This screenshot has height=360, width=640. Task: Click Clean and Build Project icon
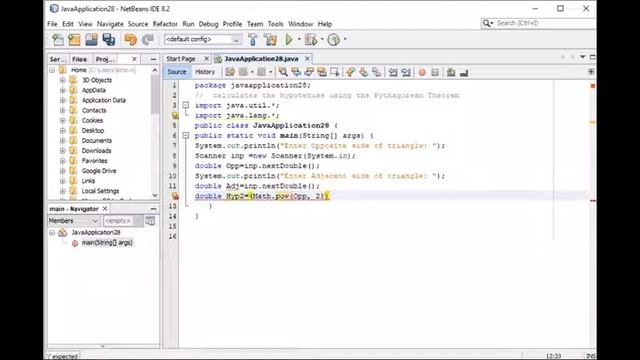point(270,40)
